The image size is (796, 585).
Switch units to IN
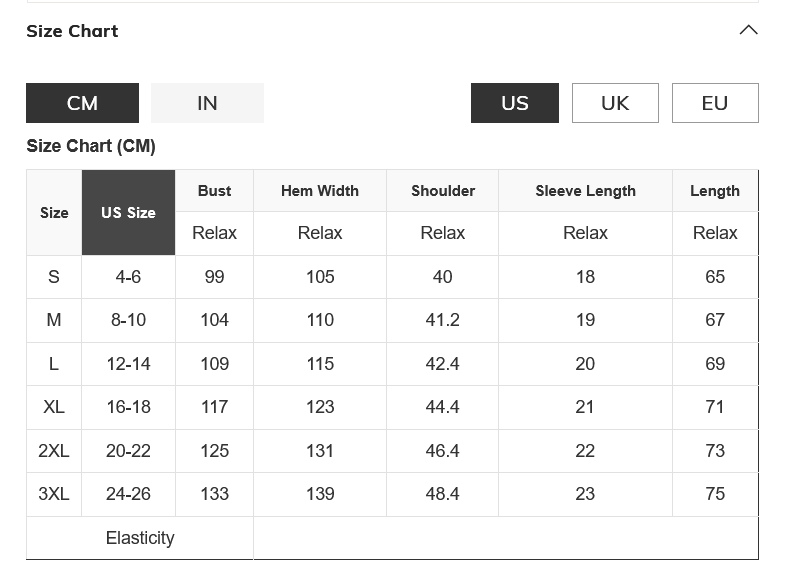[x=207, y=103]
